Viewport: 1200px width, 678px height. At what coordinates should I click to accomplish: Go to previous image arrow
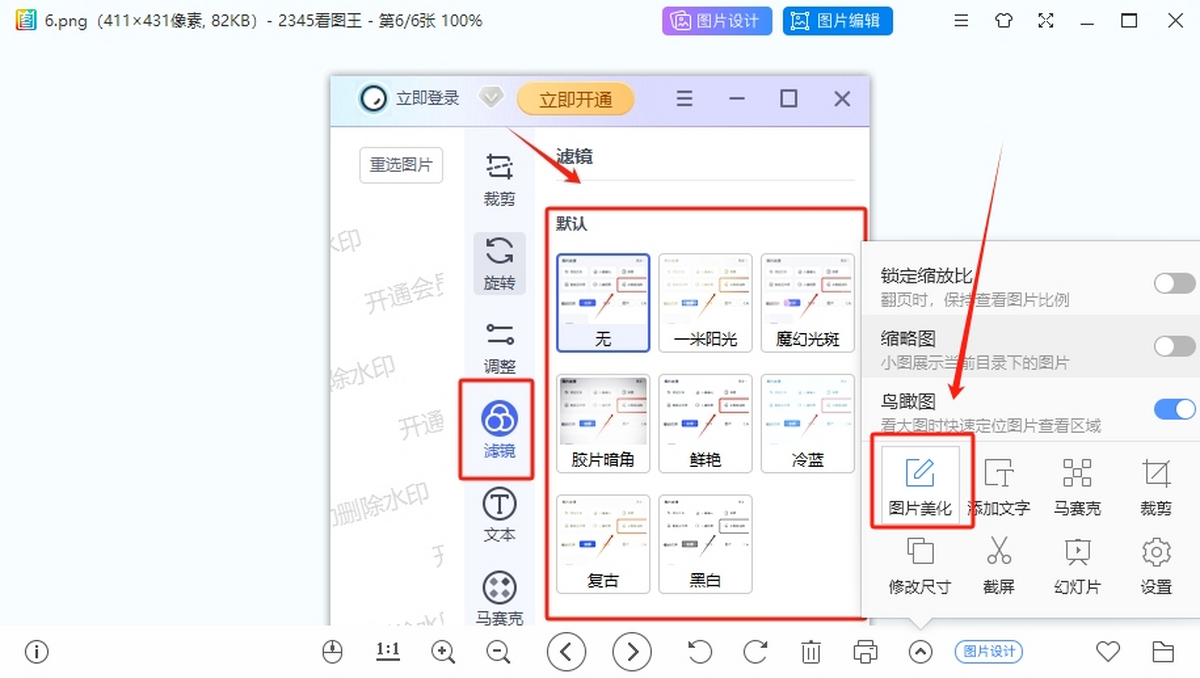coord(567,652)
